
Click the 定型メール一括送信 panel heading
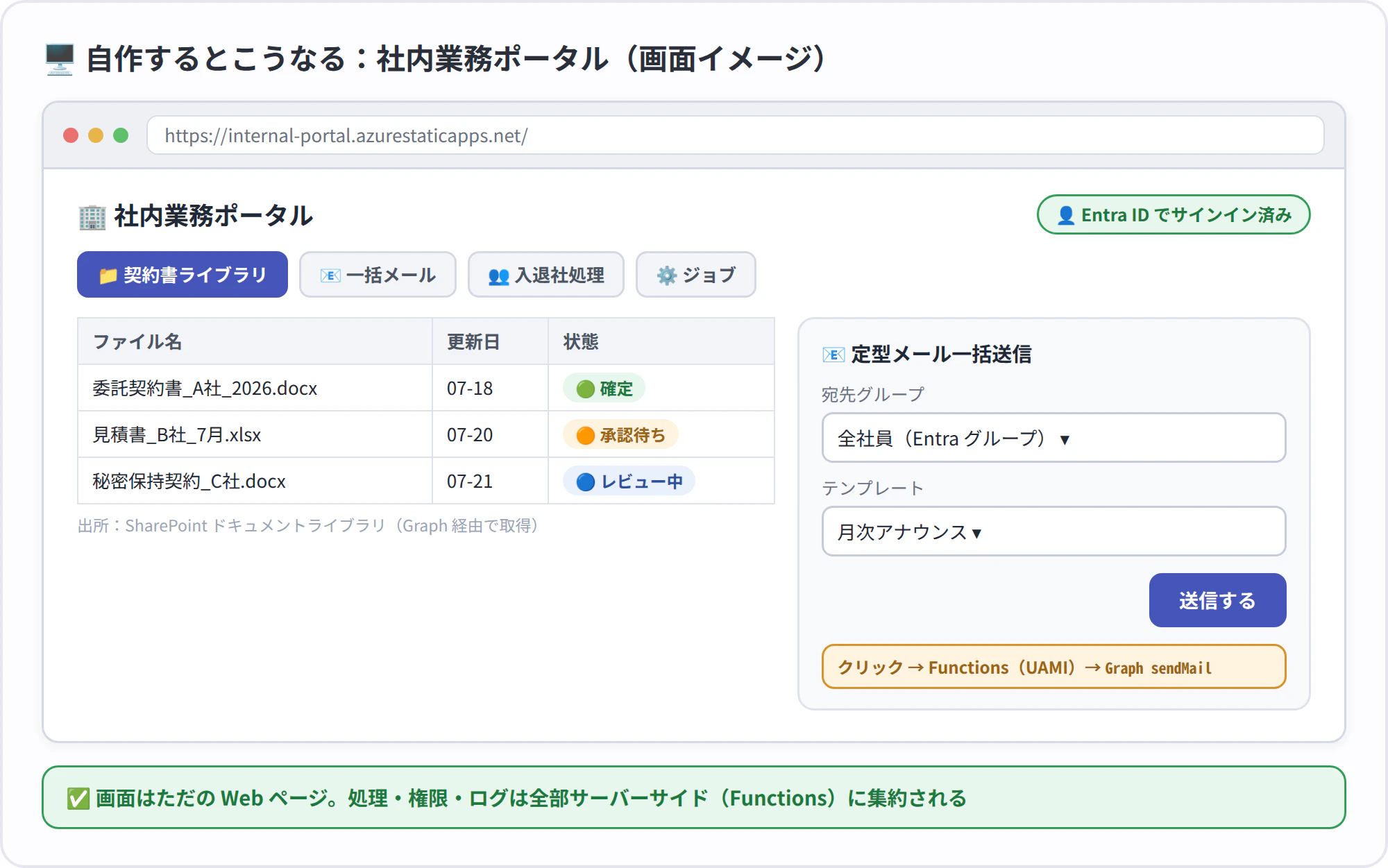click(x=927, y=354)
